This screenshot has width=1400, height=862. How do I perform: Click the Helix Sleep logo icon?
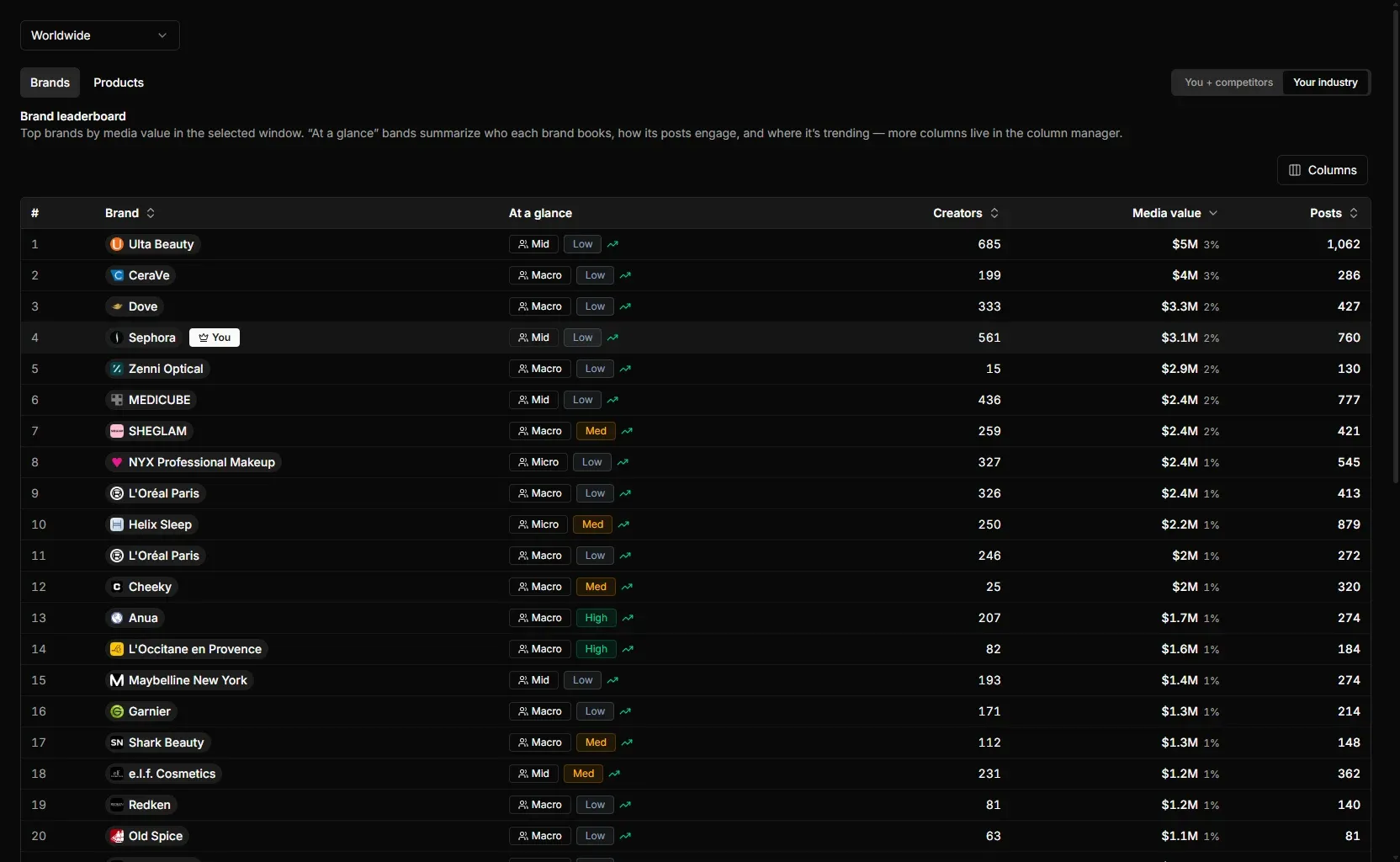[x=117, y=524]
